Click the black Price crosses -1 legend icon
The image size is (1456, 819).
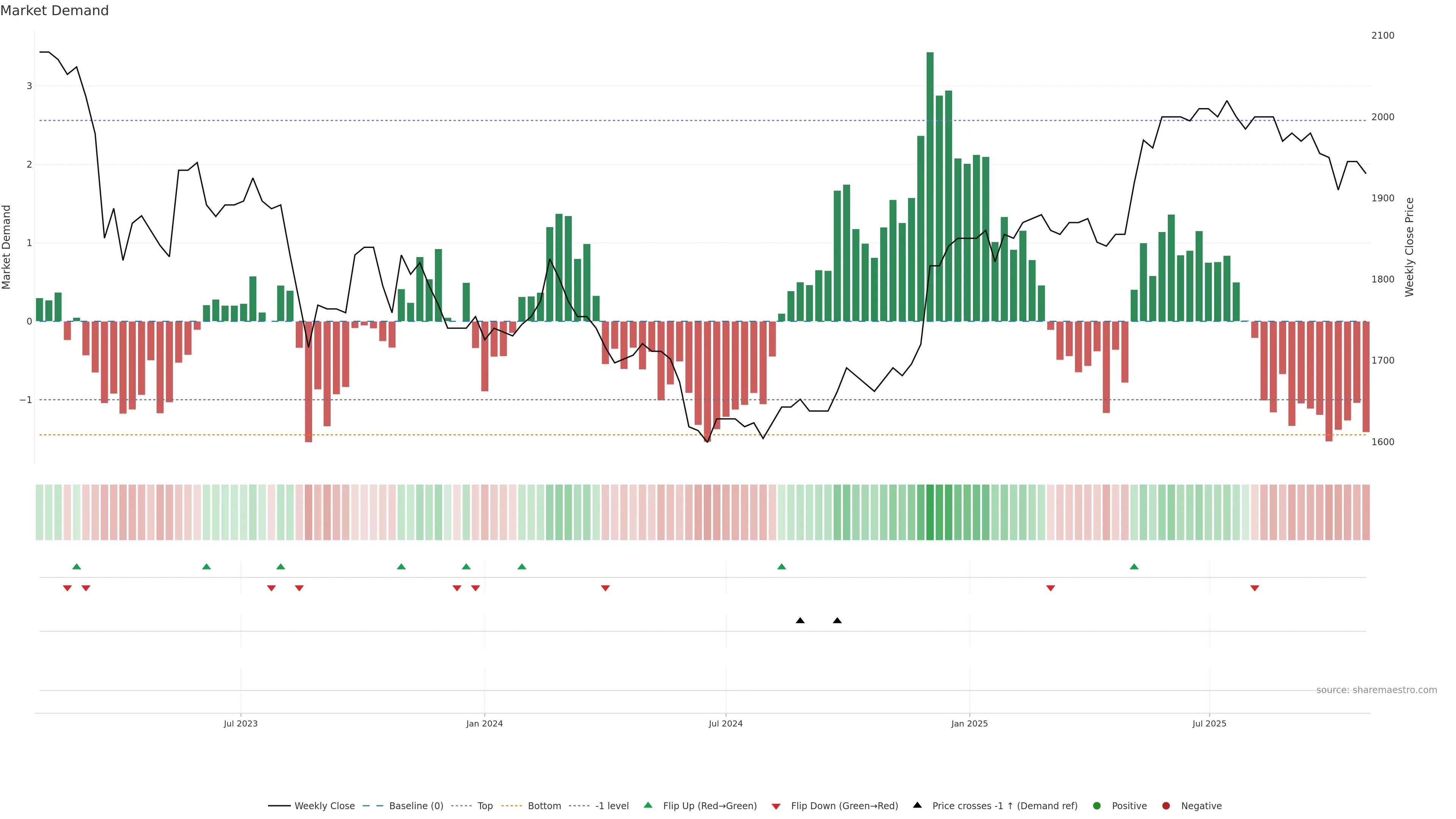(917, 805)
